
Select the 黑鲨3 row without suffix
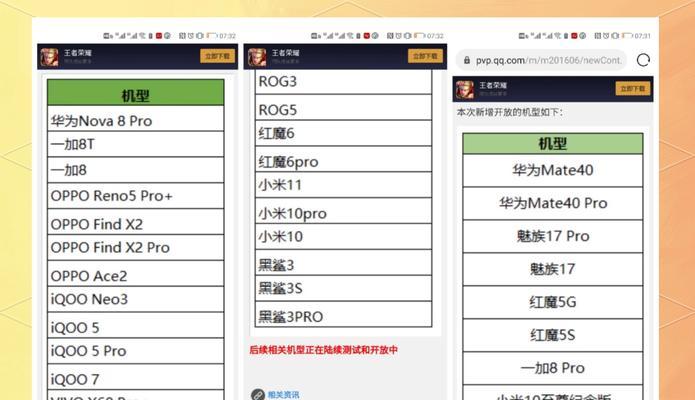[344, 263]
